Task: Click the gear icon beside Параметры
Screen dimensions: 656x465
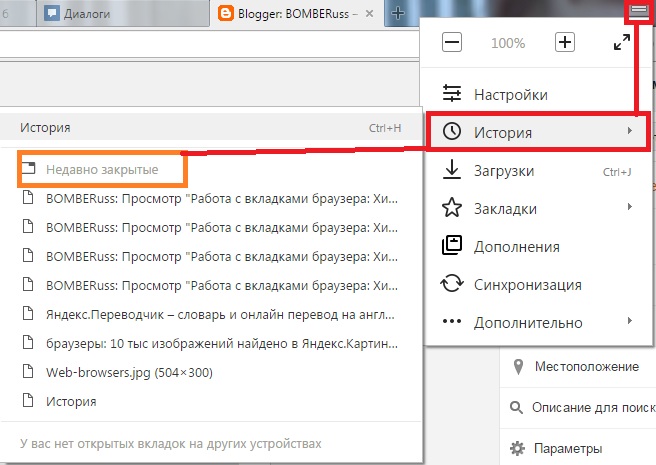Action: click(517, 448)
